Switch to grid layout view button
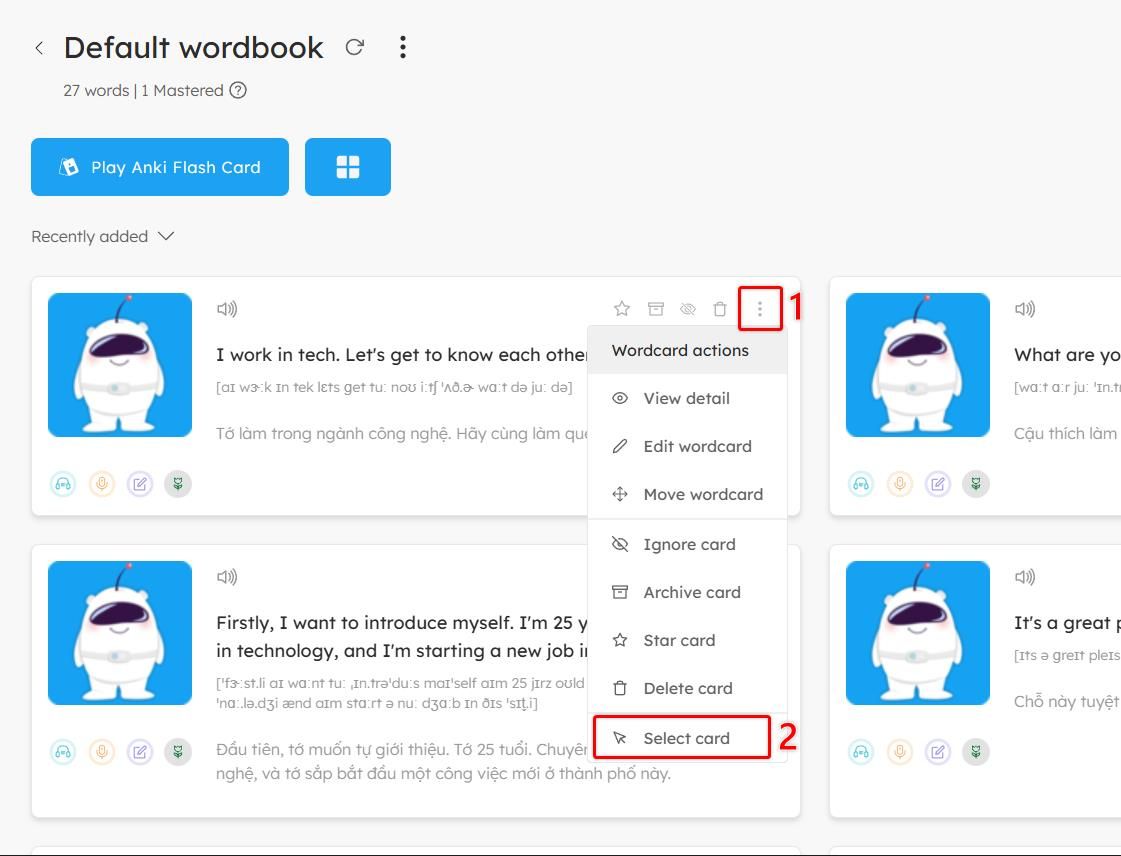This screenshot has height=856, width=1121. [x=347, y=167]
